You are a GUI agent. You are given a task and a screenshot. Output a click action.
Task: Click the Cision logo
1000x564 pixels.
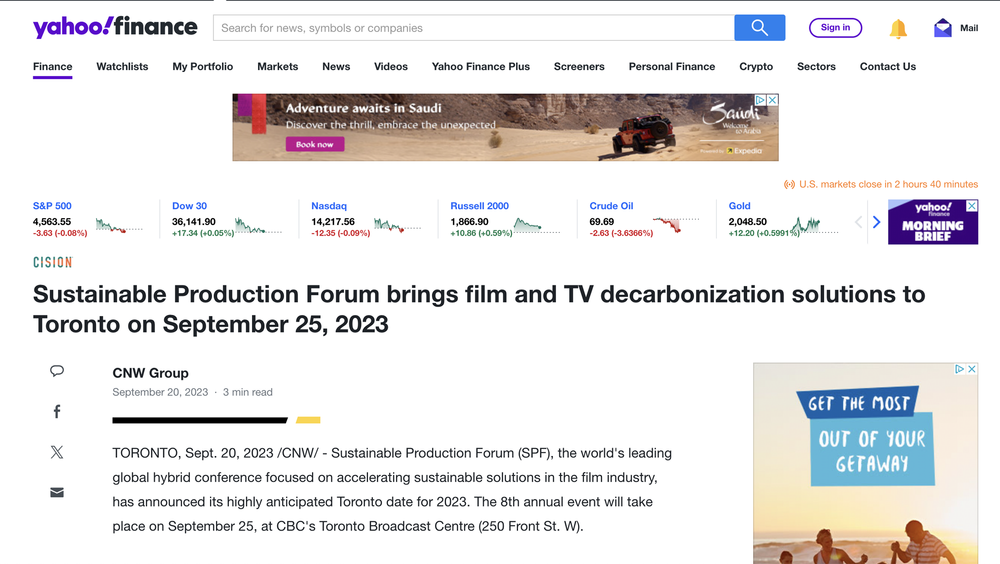tap(53, 262)
